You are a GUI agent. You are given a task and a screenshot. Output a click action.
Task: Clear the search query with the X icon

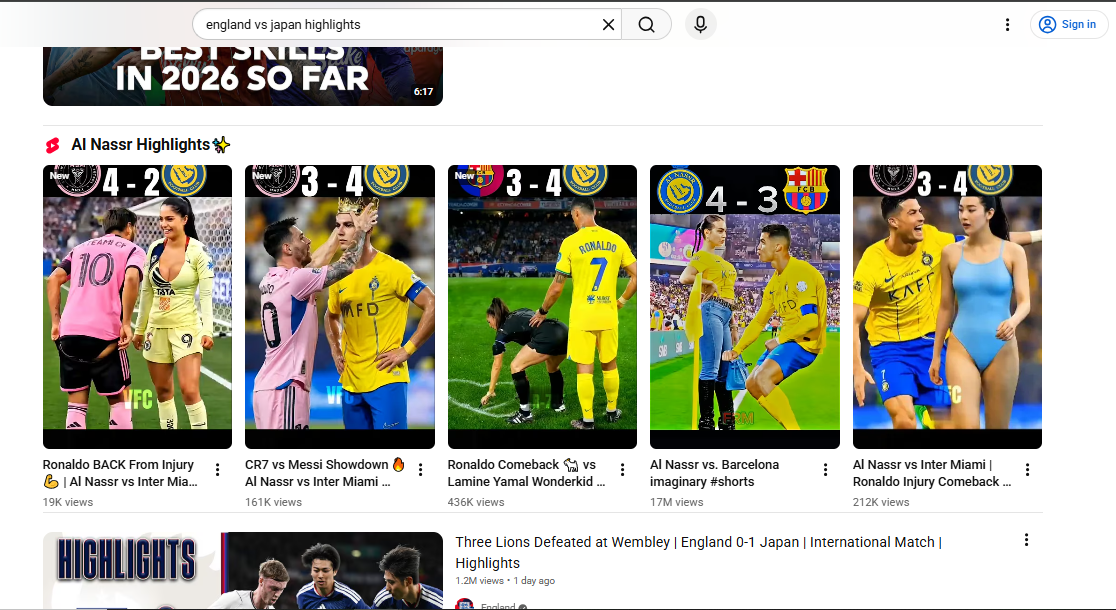coord(608,24)
